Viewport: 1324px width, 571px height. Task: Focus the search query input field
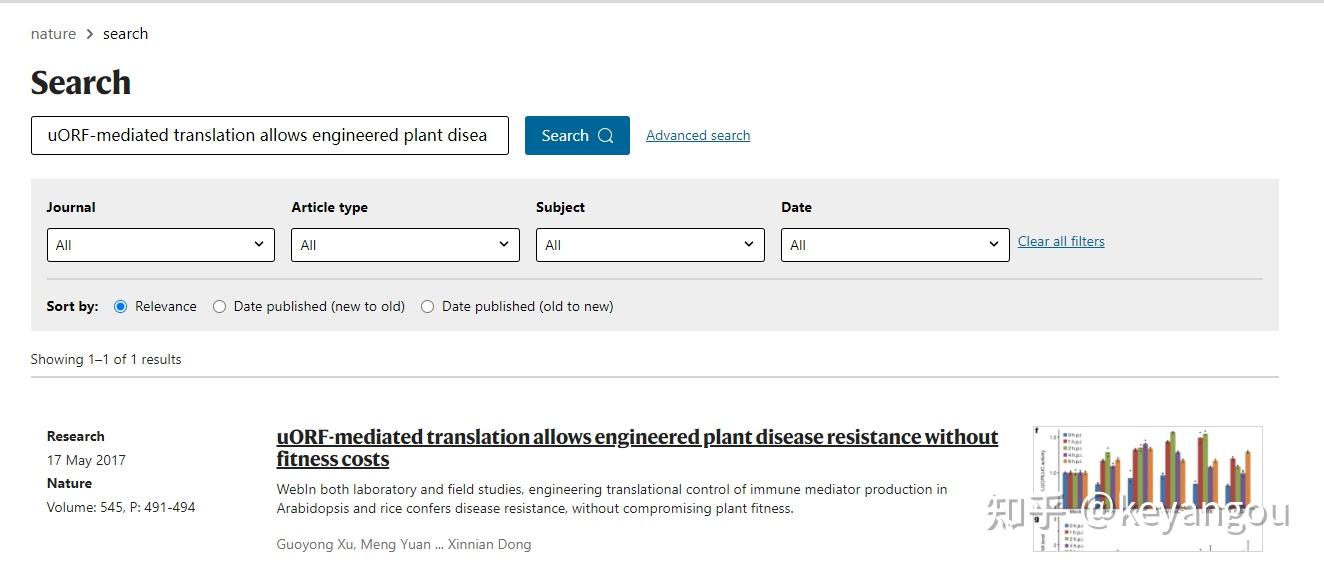point(270,136)
